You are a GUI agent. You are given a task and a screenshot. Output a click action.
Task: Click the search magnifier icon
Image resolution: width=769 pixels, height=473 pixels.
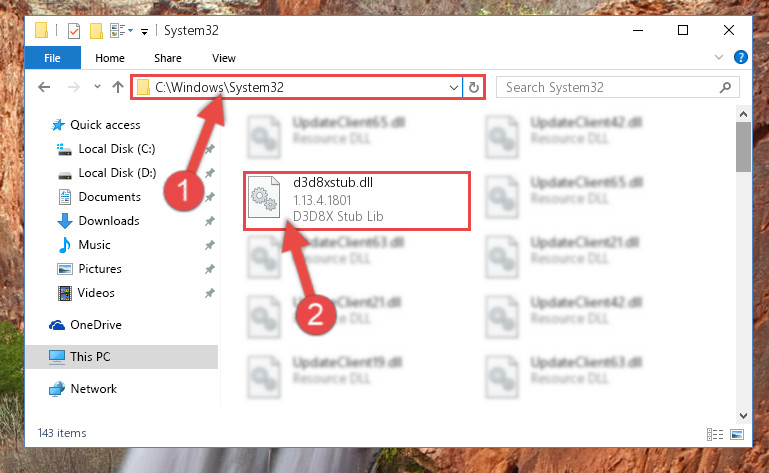pos(725,87)
